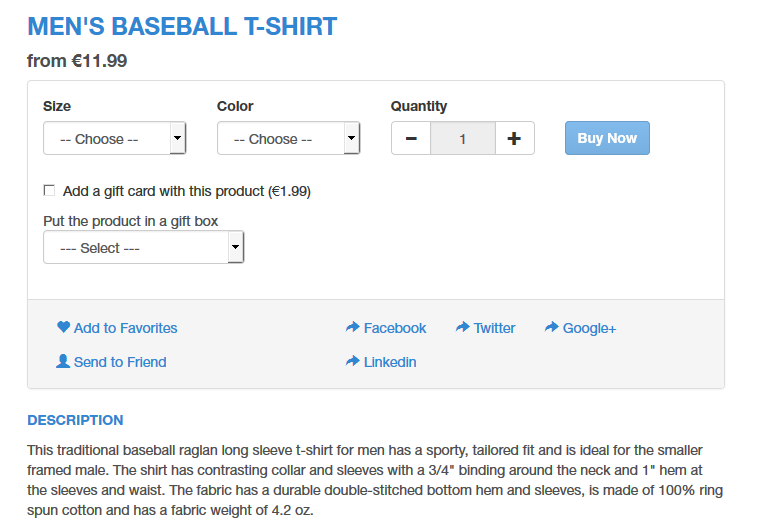Viewport: 763px width, 529px height.
Task: Open the Color dropdown
Action: [289, 138]
